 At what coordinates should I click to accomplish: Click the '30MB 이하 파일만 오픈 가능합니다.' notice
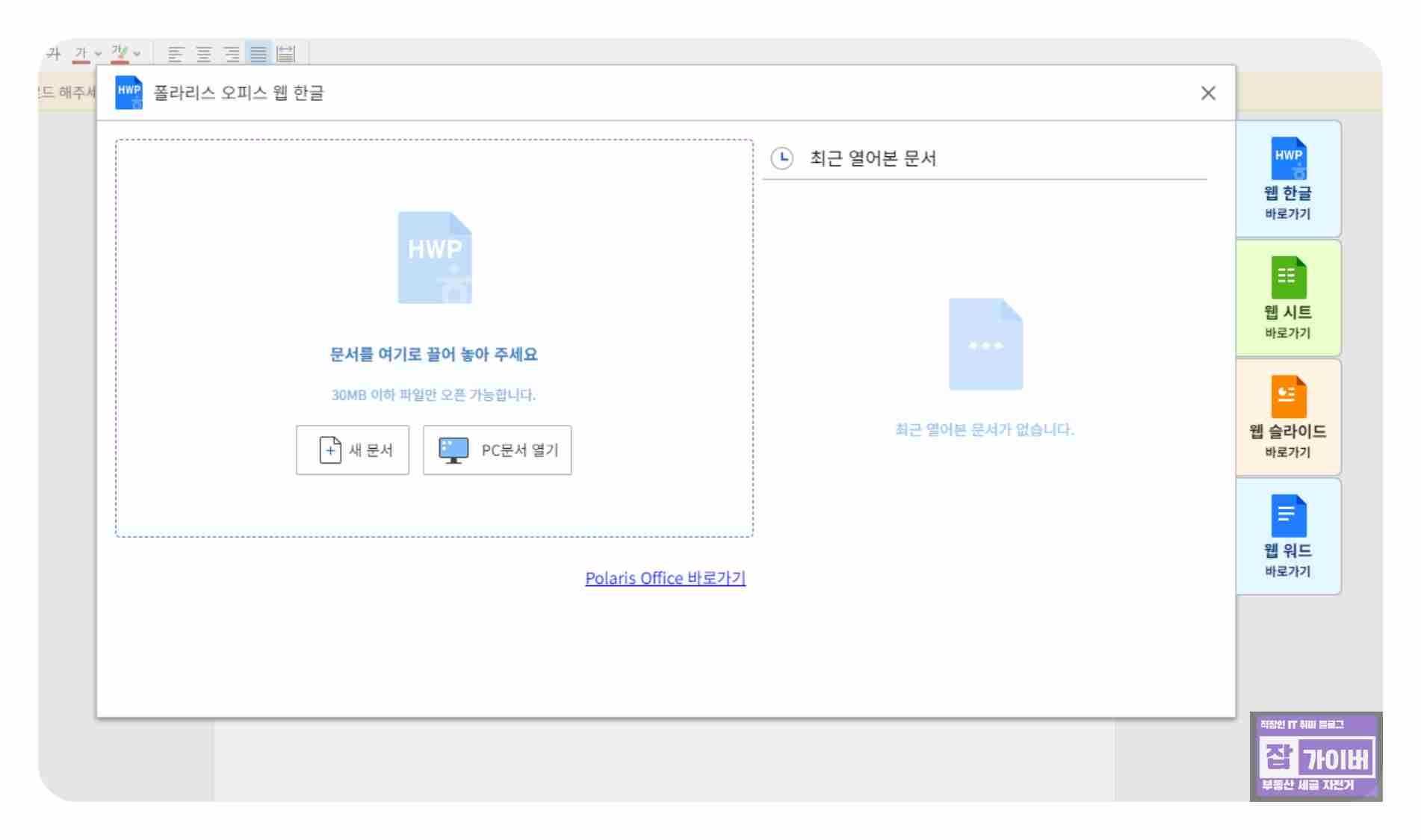pyautogui.click(x=434, y=395)
